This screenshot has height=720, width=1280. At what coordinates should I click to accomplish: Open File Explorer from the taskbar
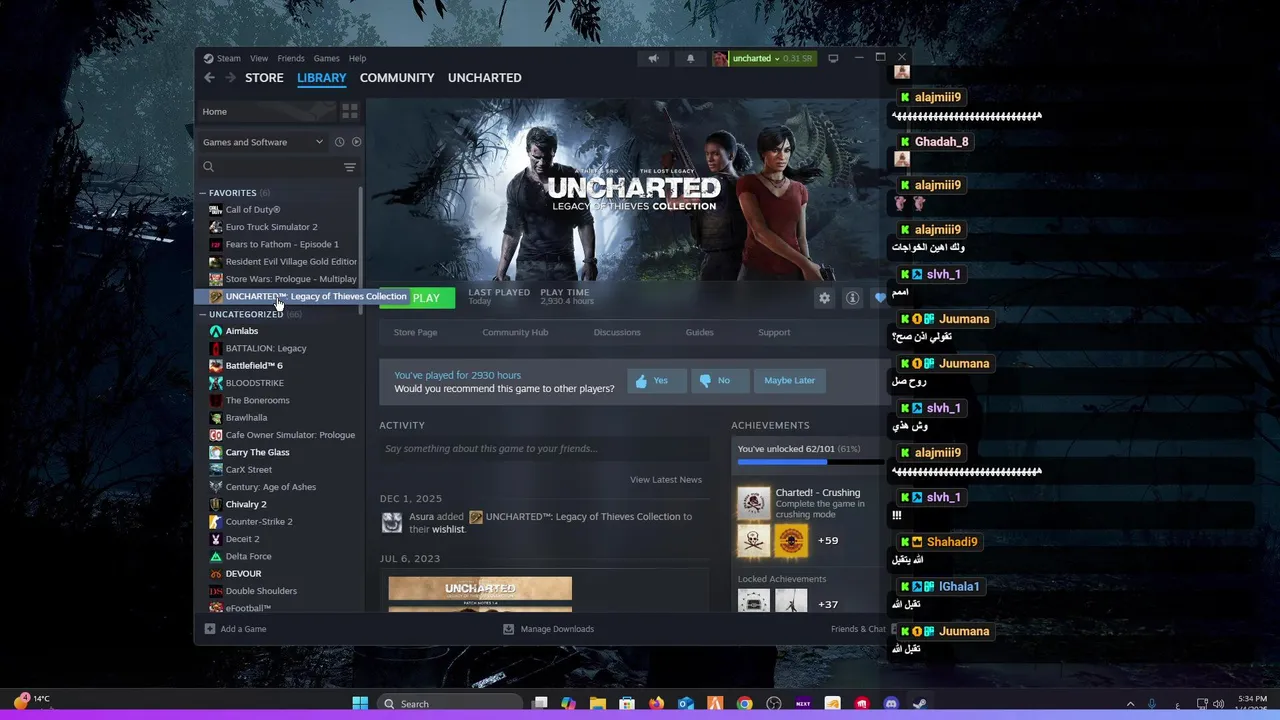pyautogui.click(x=598, y=704)
